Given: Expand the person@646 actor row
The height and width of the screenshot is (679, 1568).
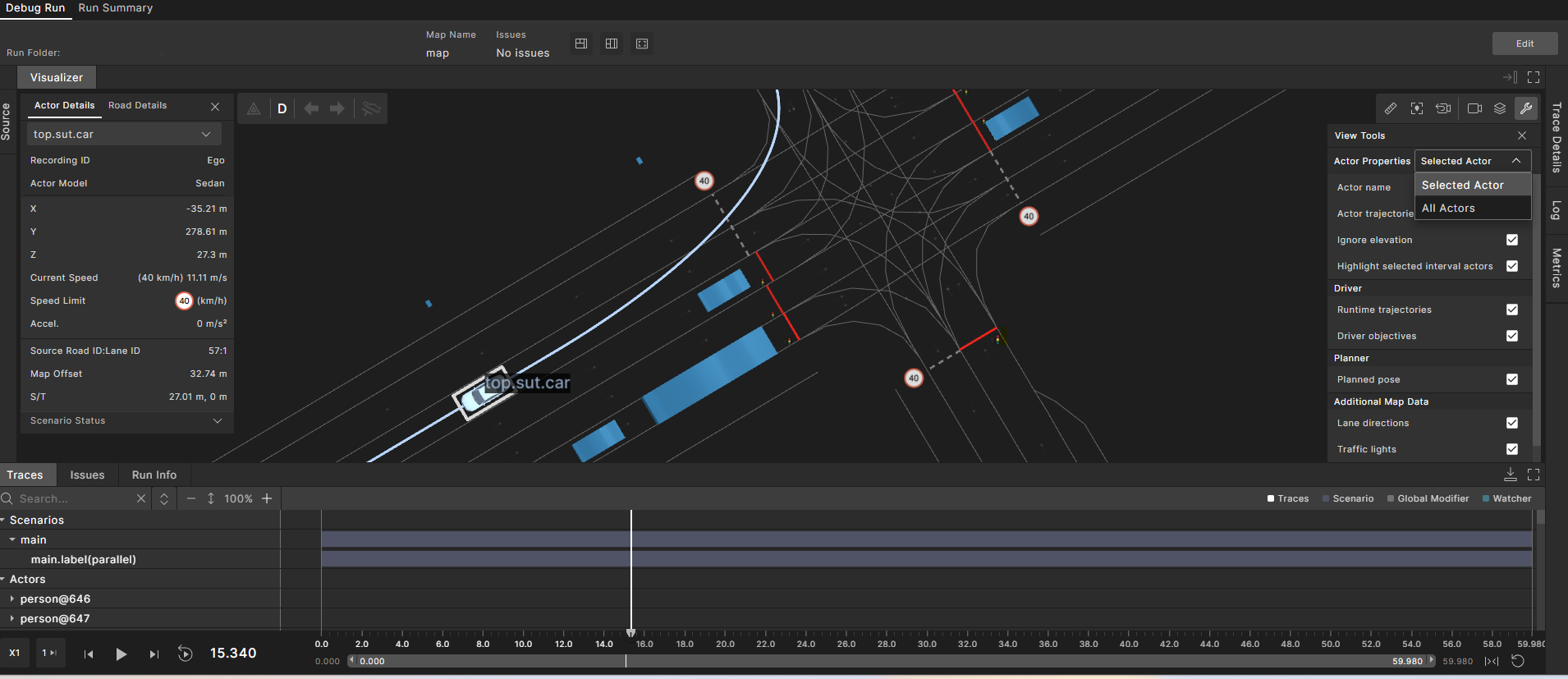Looking at the screenshot, I should point(12,599).
